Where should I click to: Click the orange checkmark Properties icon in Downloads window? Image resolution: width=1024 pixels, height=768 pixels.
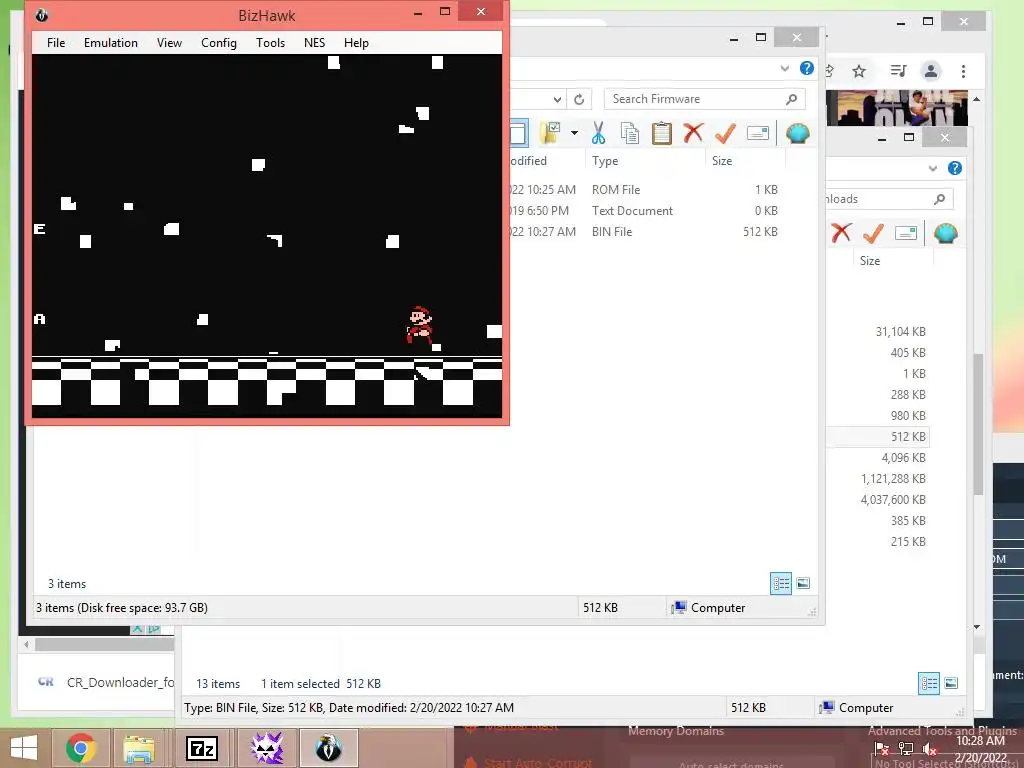[873, 233]
